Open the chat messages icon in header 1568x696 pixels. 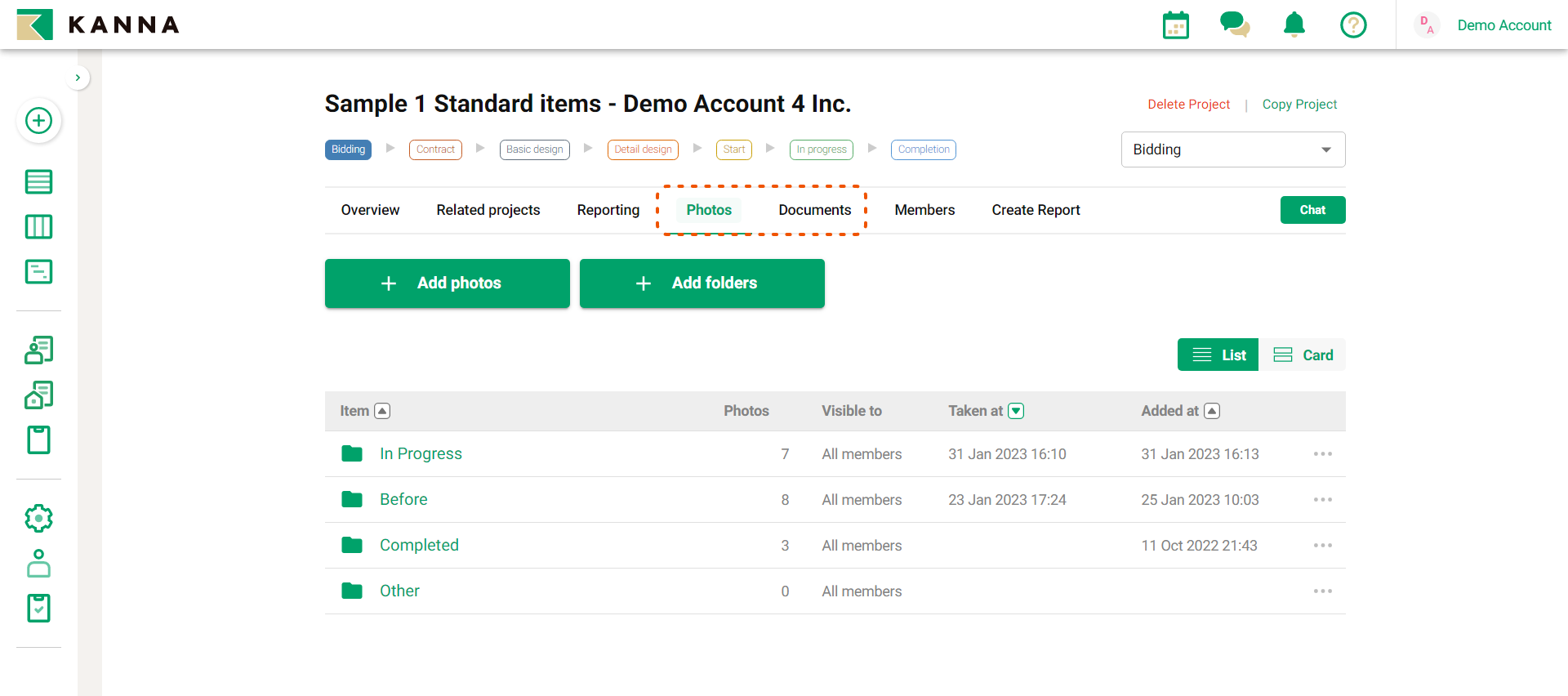tap(1234, 25)
